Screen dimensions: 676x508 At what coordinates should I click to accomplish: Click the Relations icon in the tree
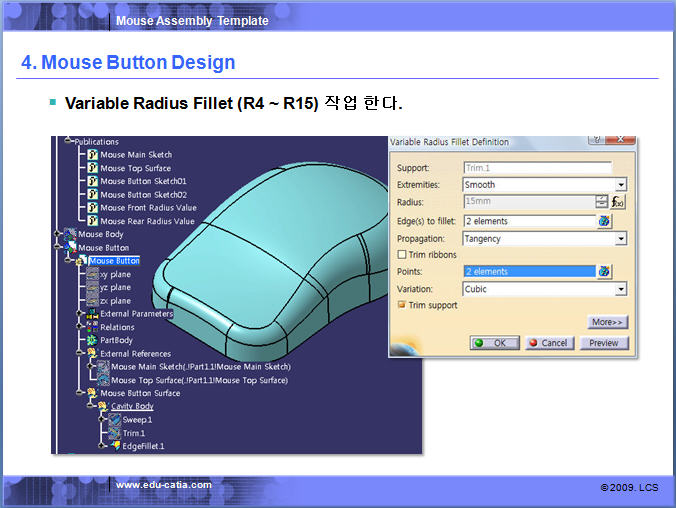[92, 327]
